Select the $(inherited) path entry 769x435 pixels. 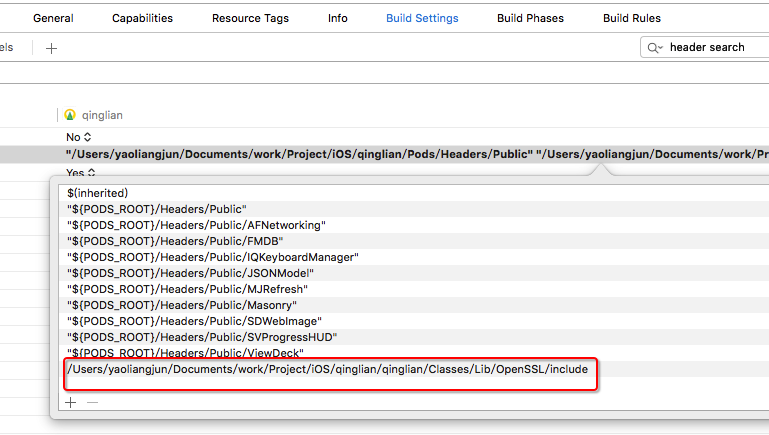tap(99, 192)
